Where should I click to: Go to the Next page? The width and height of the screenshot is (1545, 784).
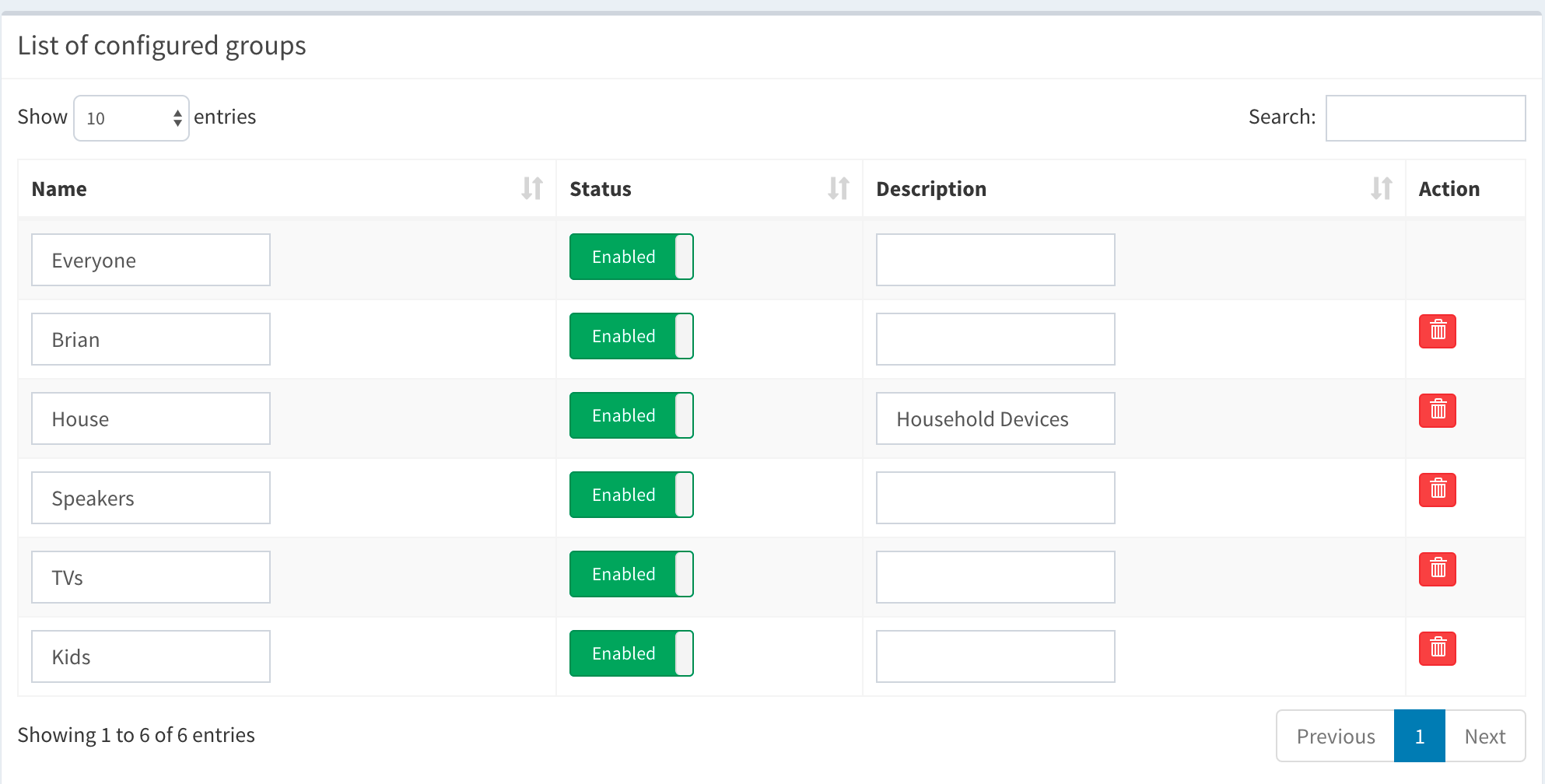point(1485,736)
